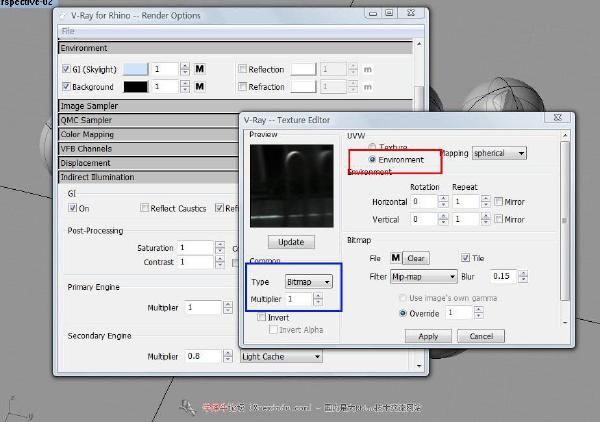Click Update preview button

[x=291, y=242]
